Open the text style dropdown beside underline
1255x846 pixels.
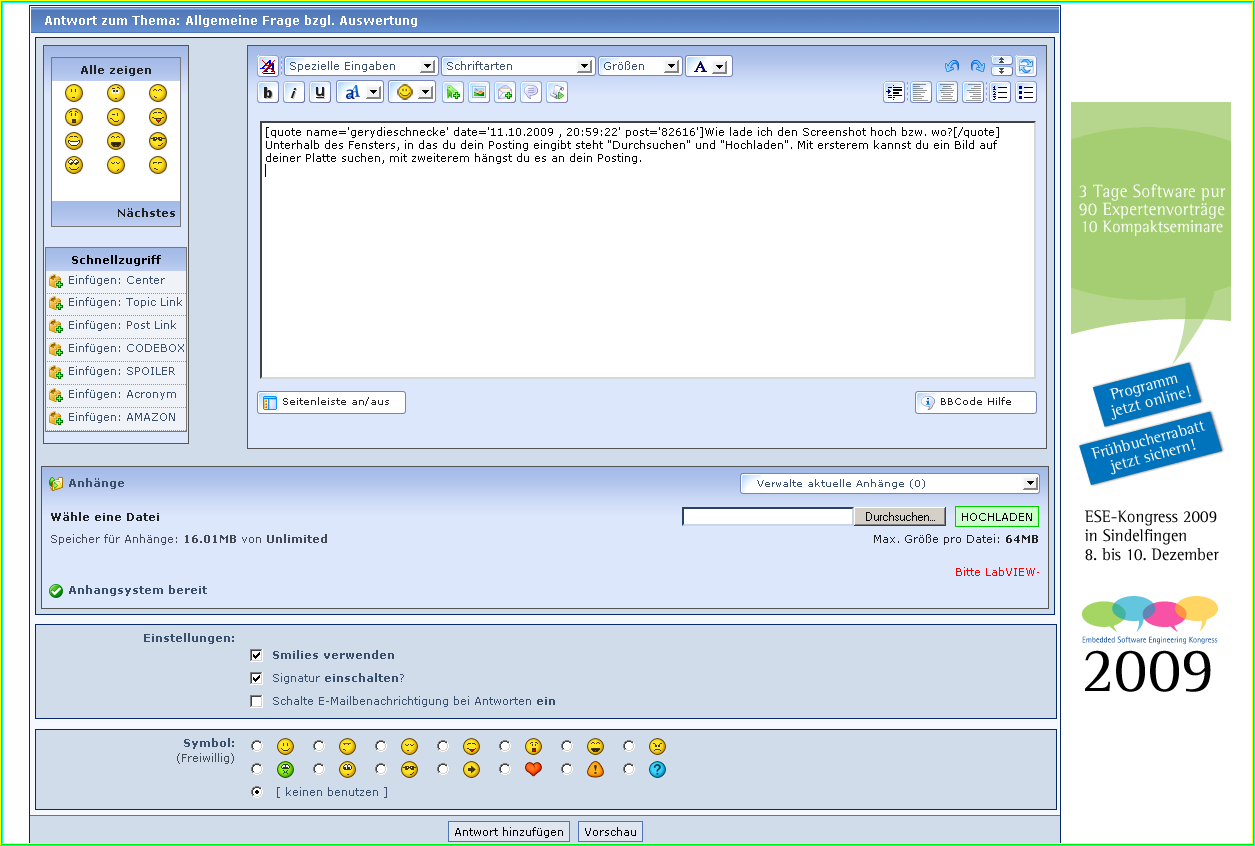[x=360, y=92]
